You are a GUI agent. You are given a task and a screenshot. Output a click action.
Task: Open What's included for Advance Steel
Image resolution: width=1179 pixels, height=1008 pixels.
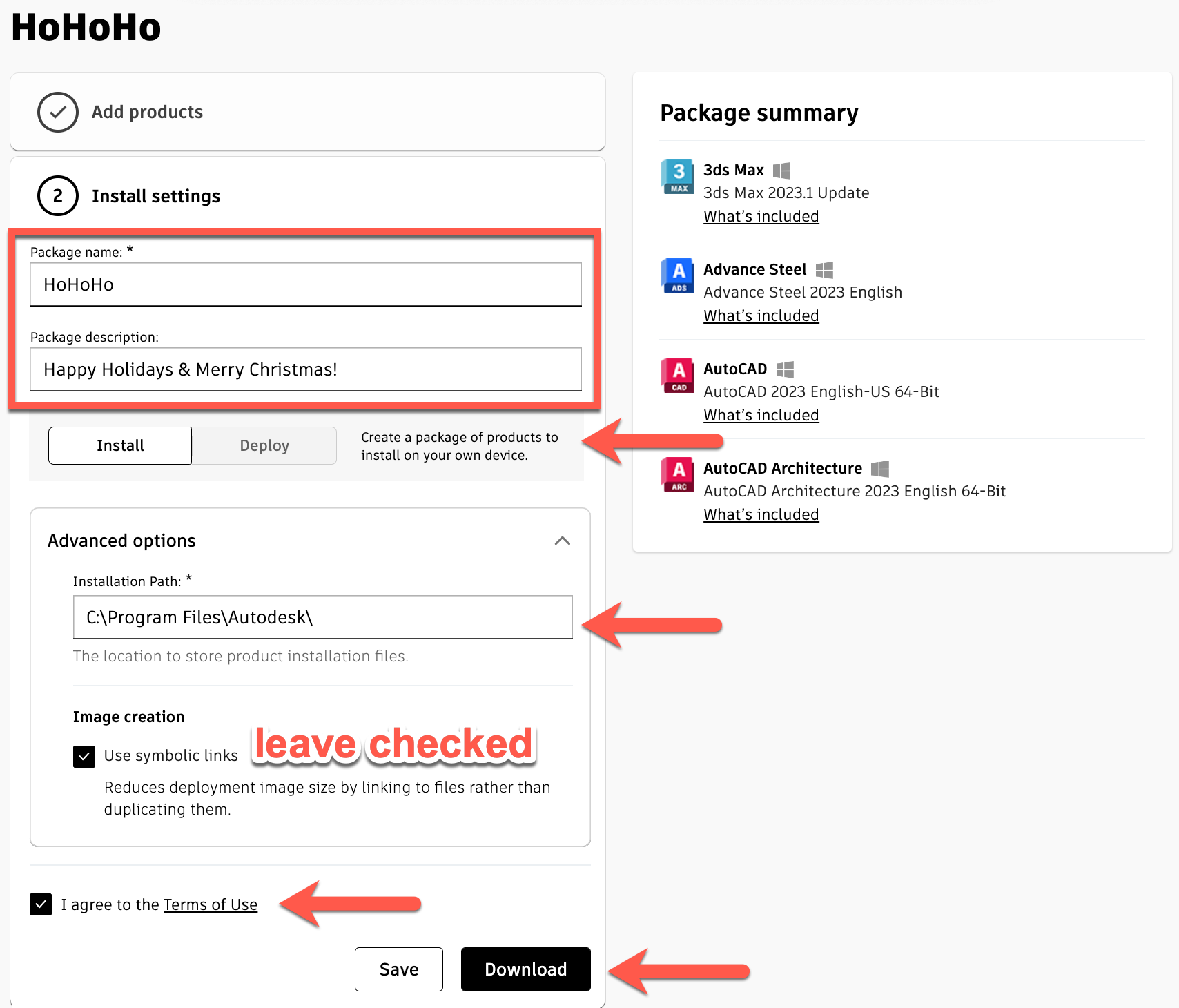[761, 316]
